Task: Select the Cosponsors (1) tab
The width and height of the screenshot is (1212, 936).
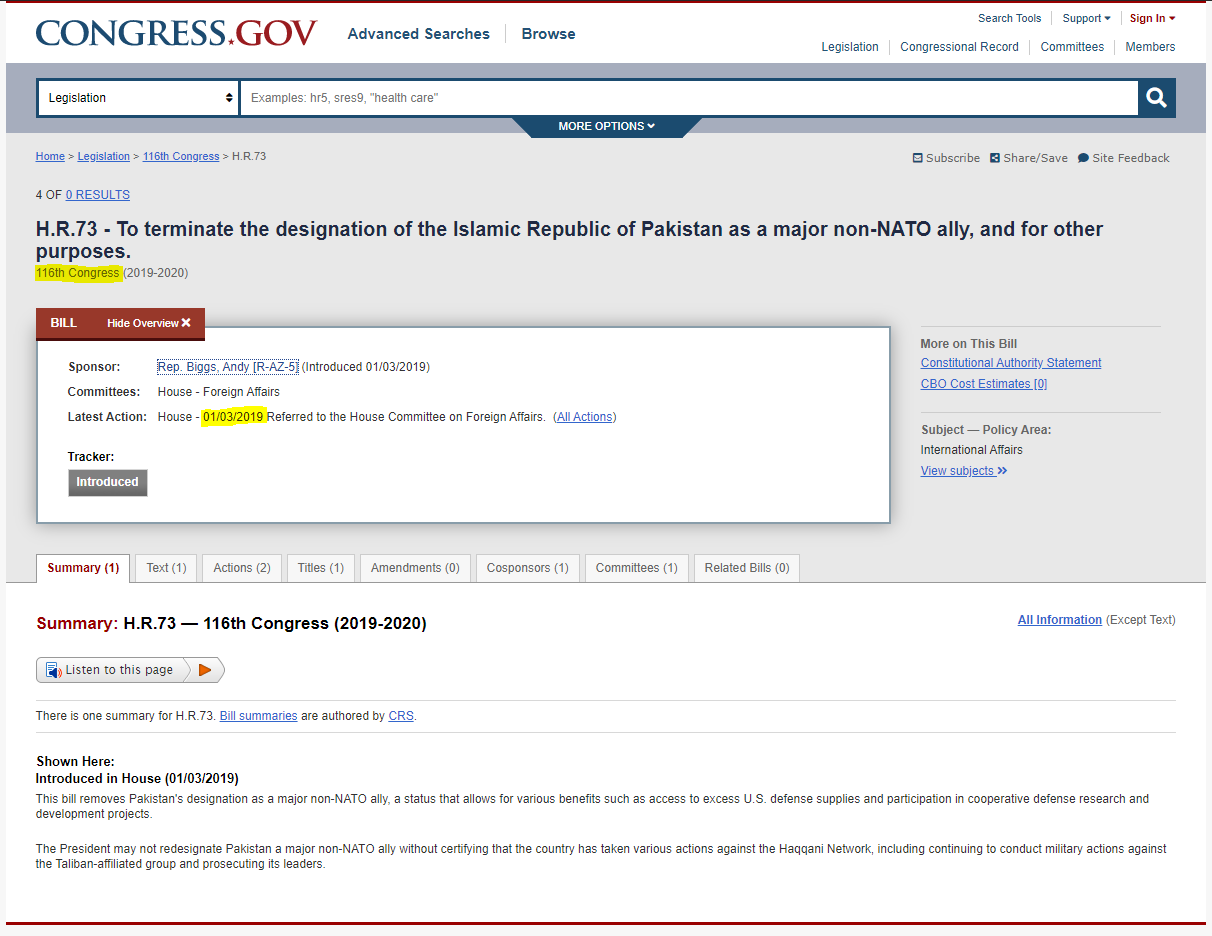Action: point(528,568)
